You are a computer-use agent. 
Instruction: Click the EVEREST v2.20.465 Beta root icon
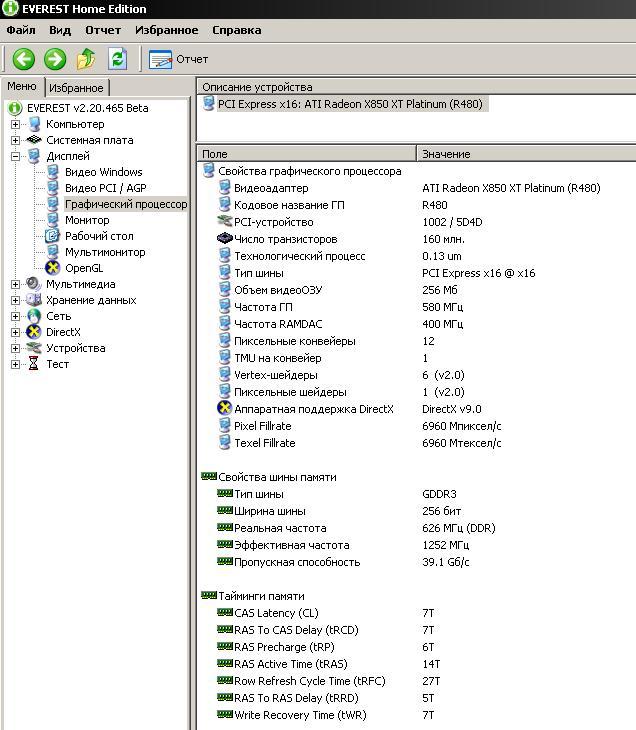click(x=15, y=108)
